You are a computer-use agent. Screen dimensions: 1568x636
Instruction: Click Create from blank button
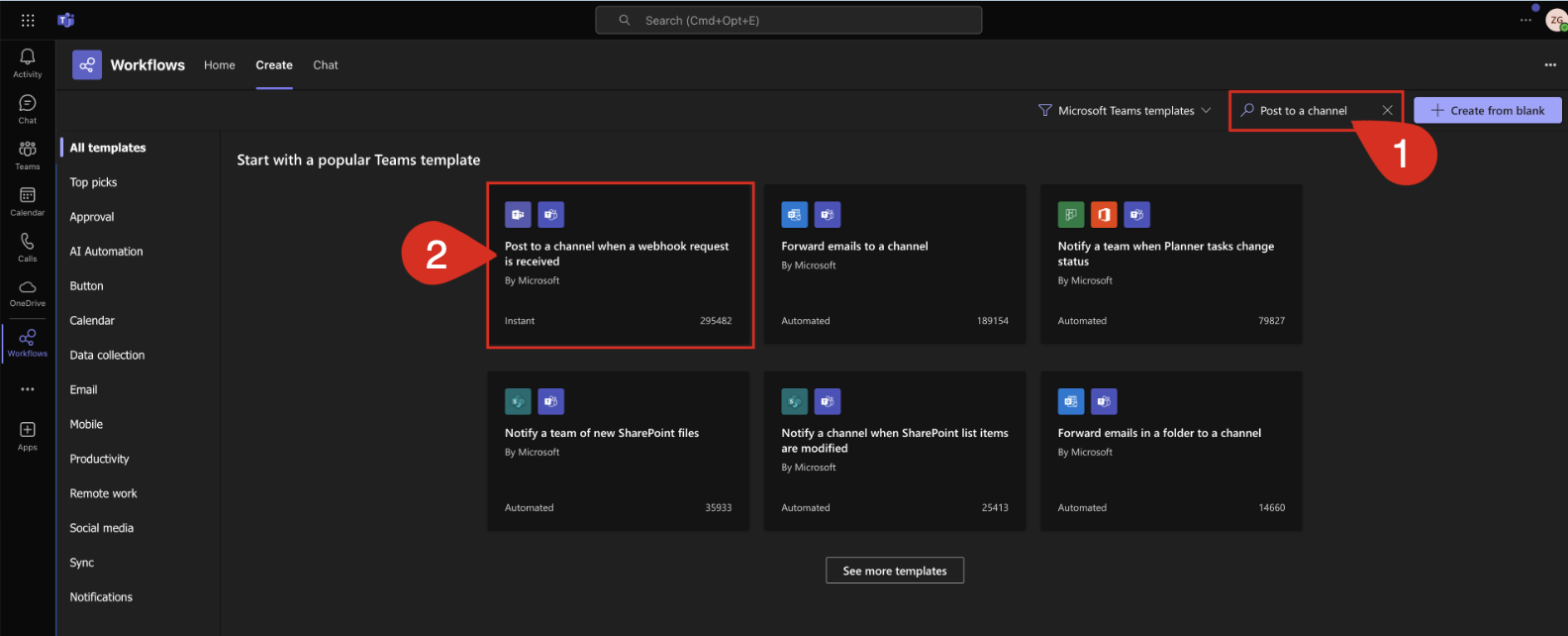click(x=1487, y=110)
